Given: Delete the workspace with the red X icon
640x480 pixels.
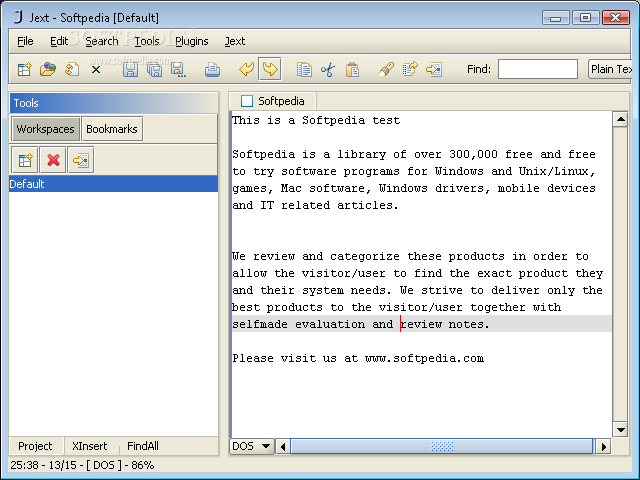Looking at the screenshot, I should coord(53,160).
